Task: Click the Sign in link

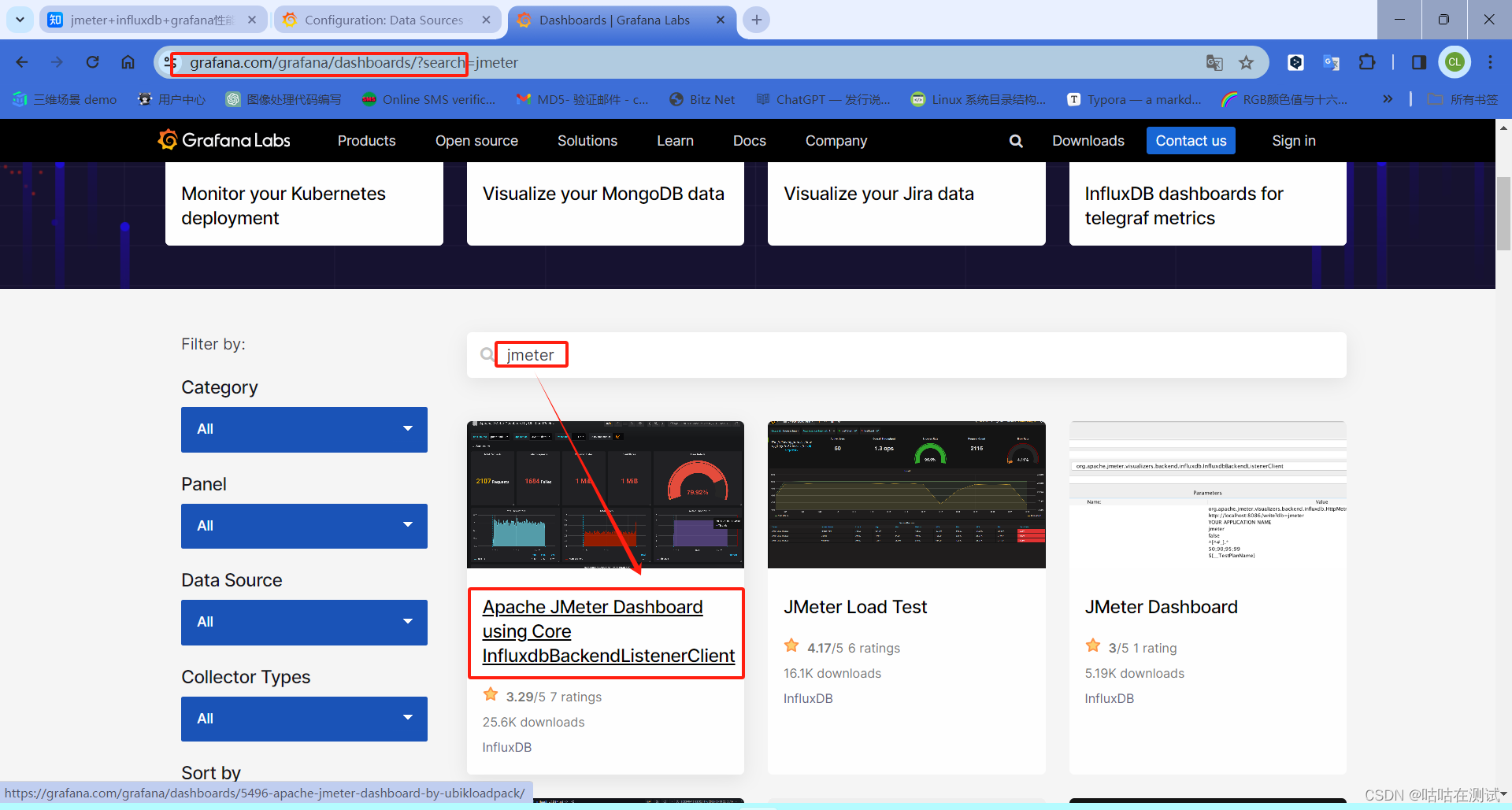Action: point(1293,141)
